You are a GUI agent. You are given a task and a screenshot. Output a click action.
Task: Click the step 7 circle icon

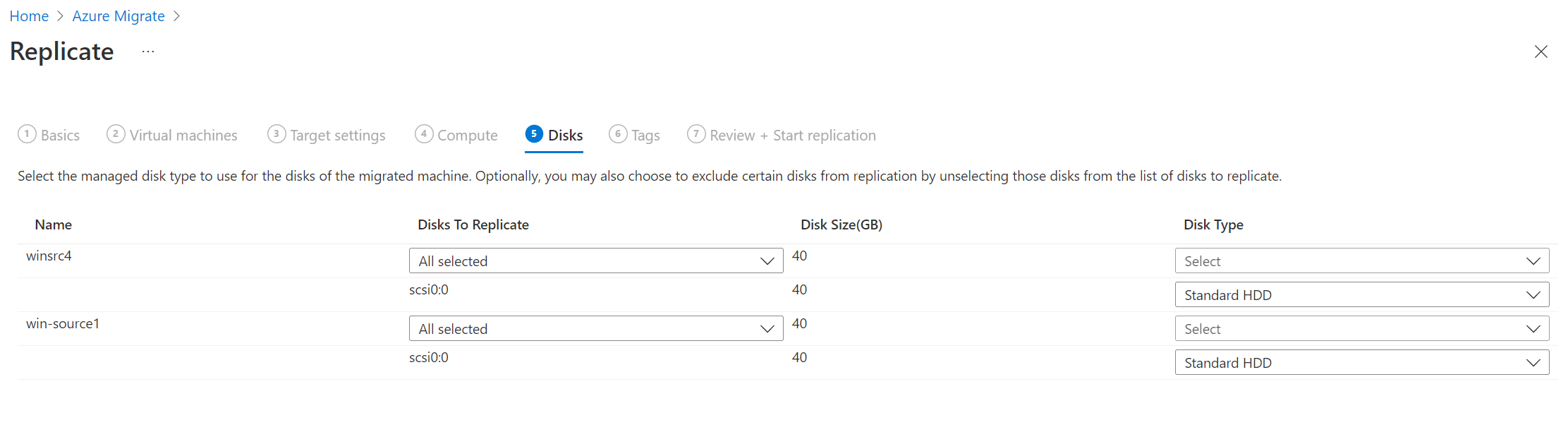[696, 134]
